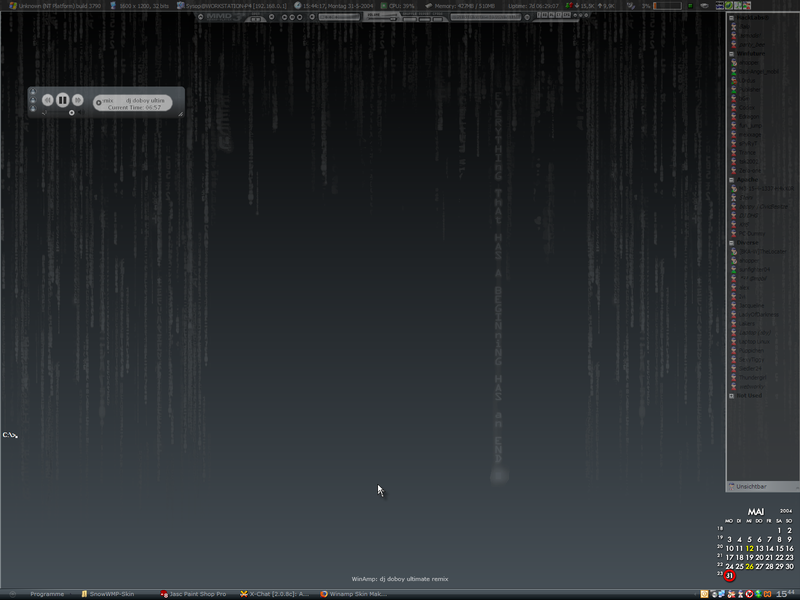This screenshot has height=600, width=800.
Task: Collapse the HackLabs contact group
Action: (x=731, y=18)
